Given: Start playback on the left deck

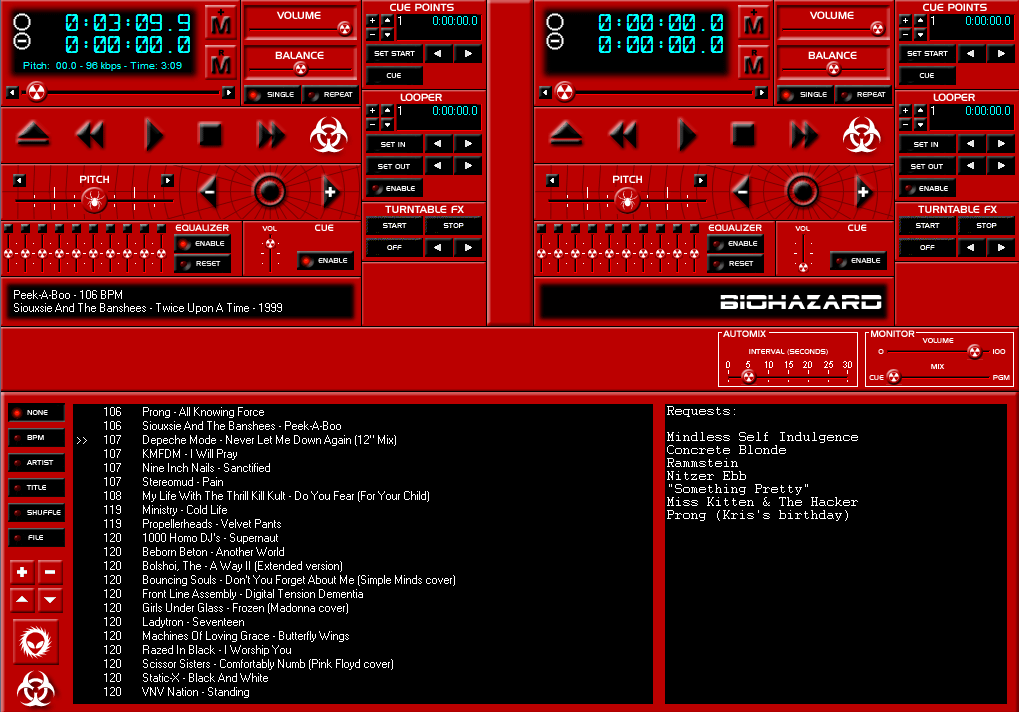Looking at the screenshot, I should pyautogui.click(x=153, y=135).
